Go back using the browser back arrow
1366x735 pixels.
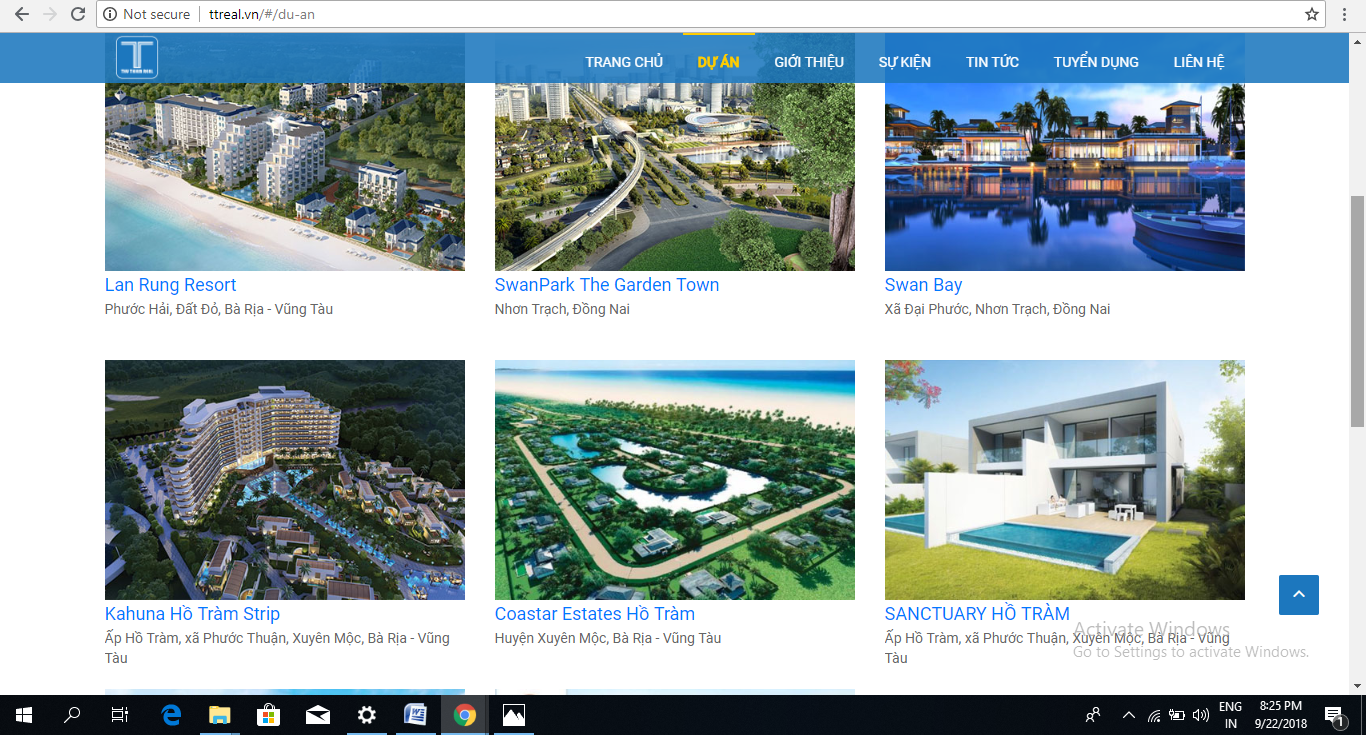(x=22, y=15)
